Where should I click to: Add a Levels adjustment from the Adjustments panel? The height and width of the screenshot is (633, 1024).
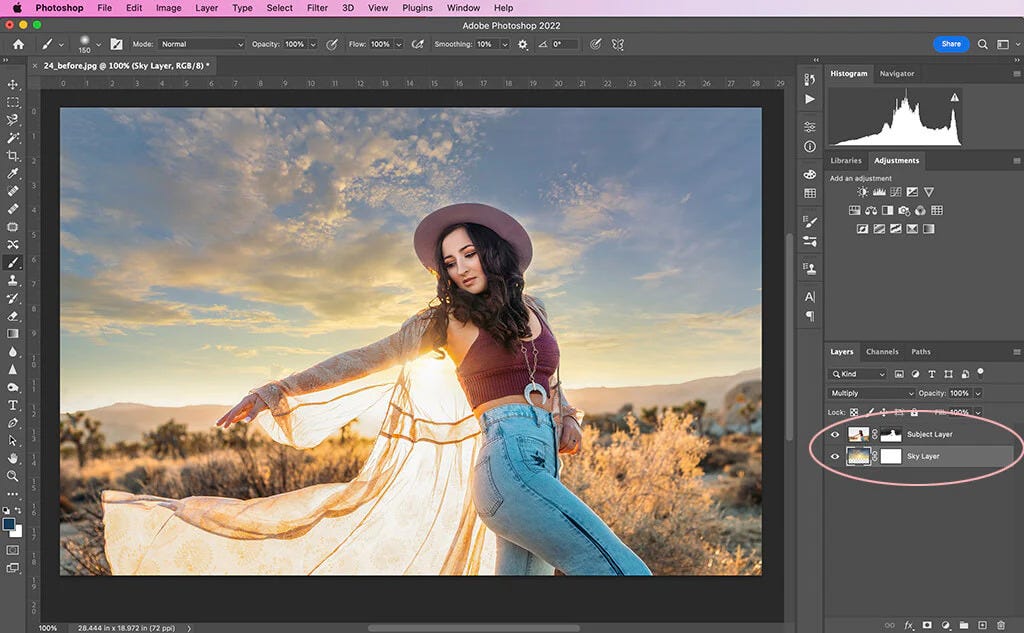[x=878, y=191]
